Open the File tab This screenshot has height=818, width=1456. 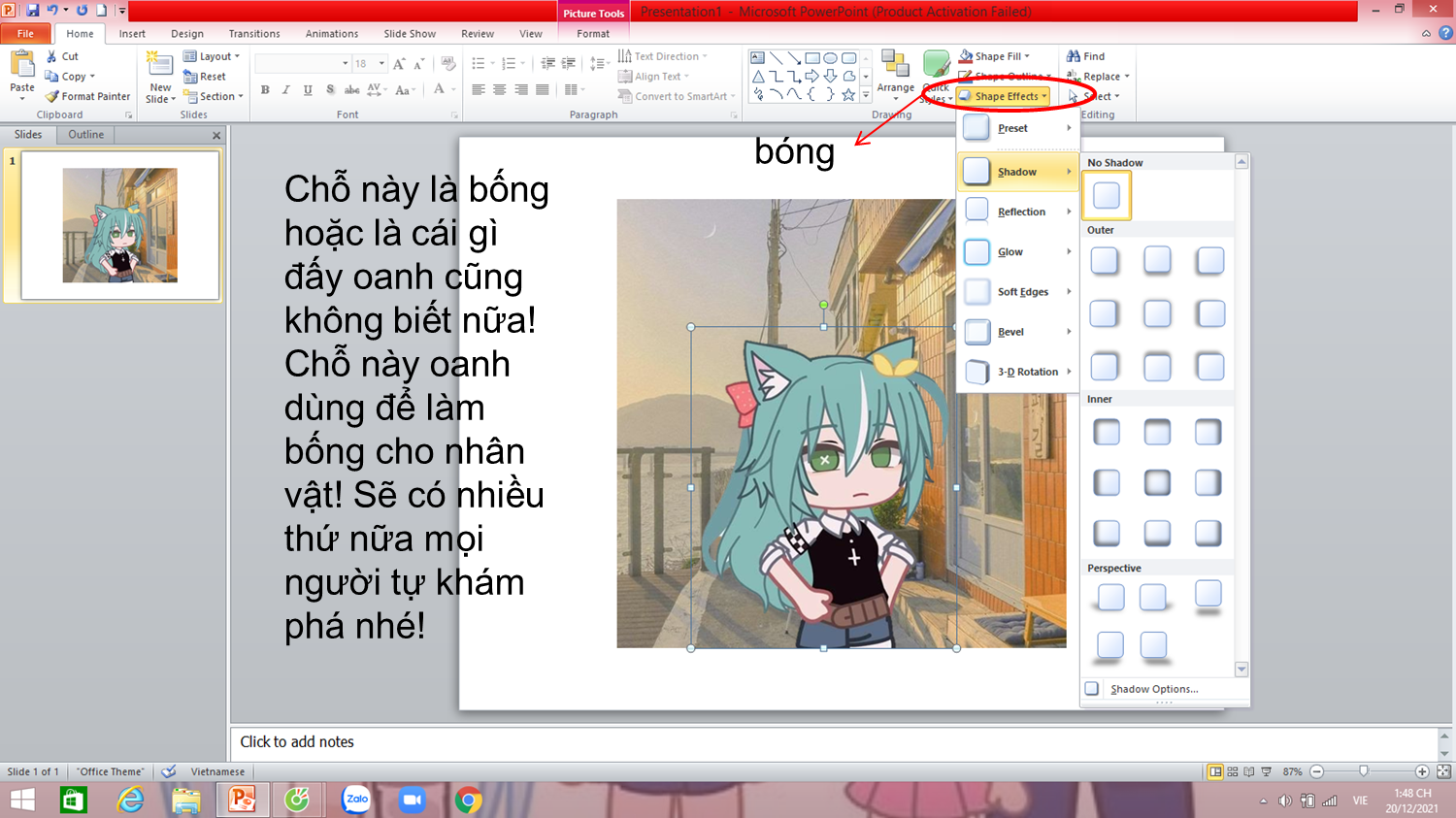(25, 33)
